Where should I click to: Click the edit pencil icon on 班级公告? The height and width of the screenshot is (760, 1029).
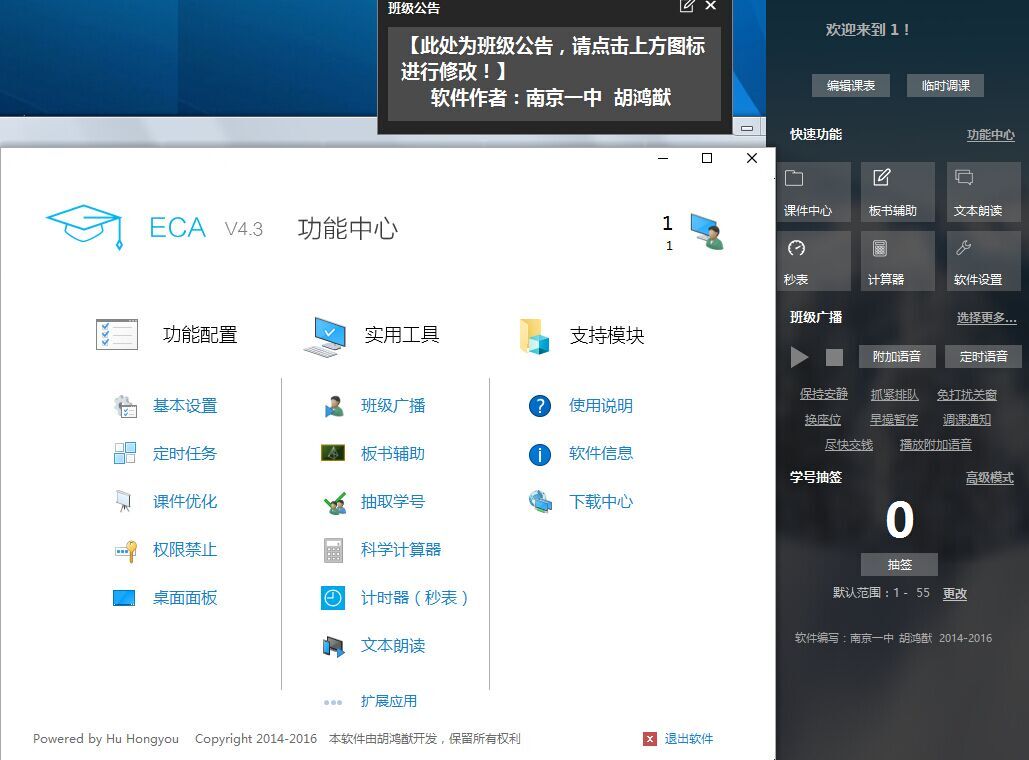[686, 6]
